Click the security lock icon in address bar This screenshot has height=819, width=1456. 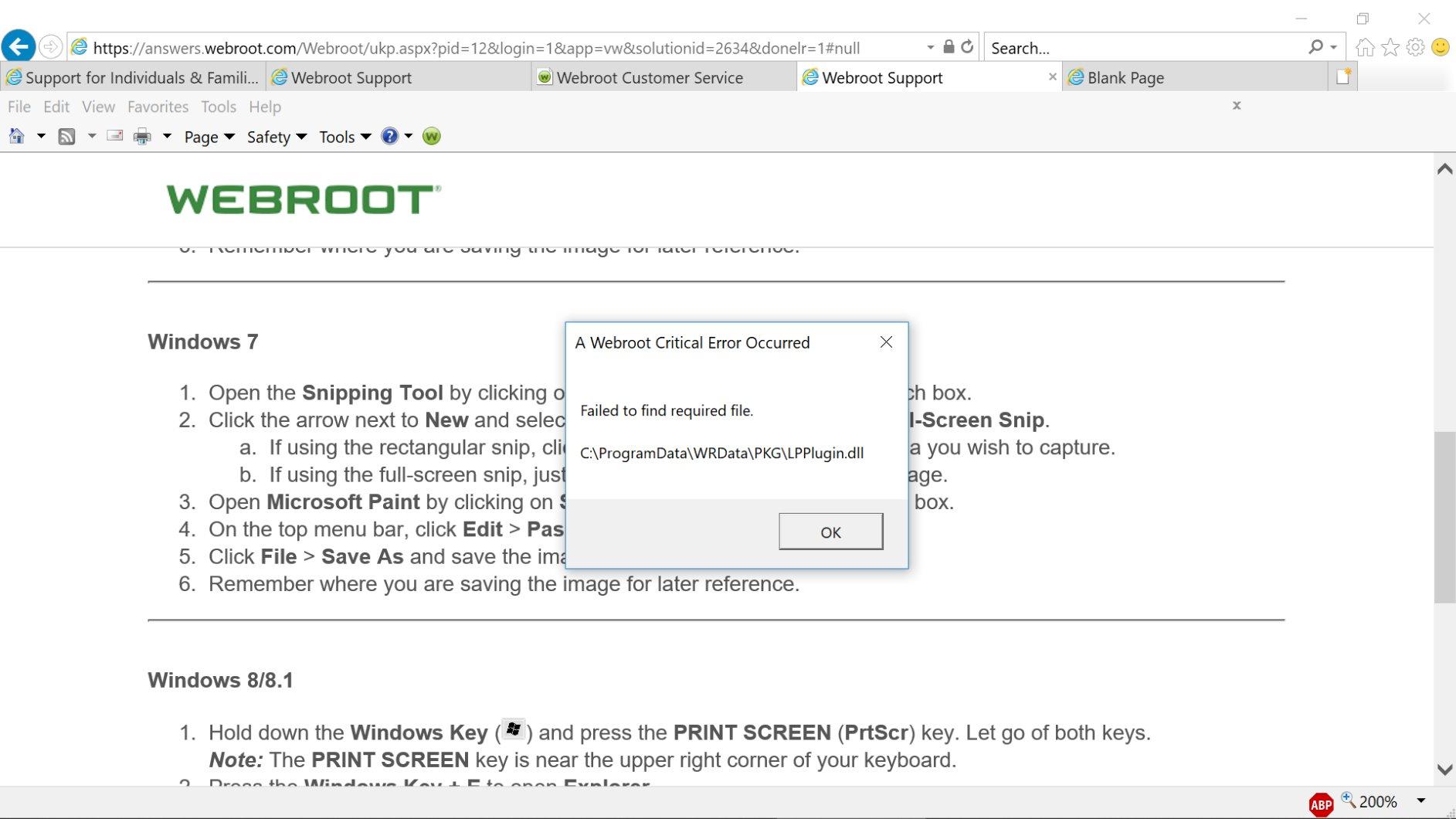tap(949, 47)
